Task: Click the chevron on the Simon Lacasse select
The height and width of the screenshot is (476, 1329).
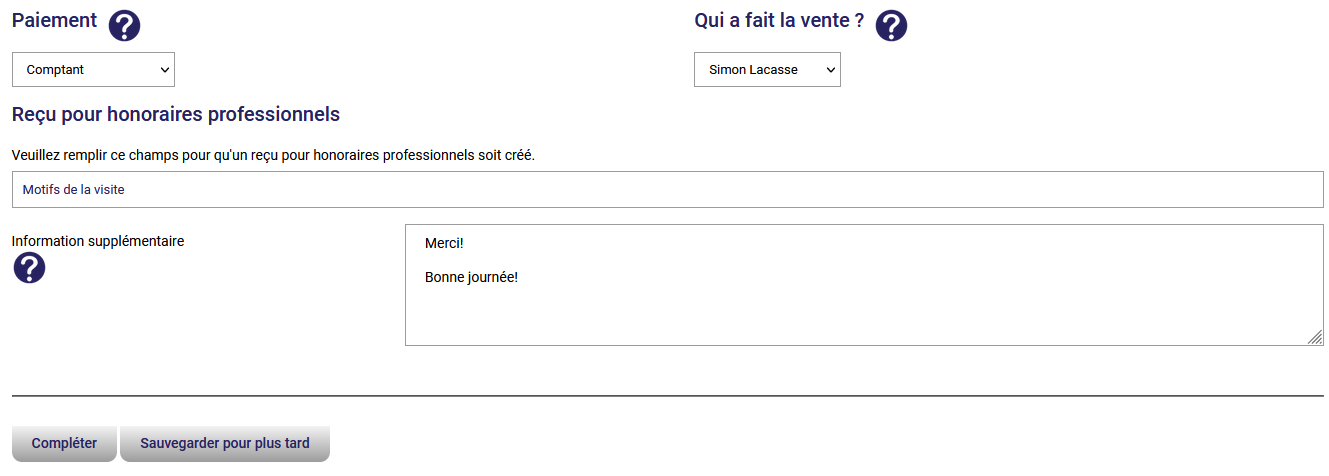Action: 829,70
